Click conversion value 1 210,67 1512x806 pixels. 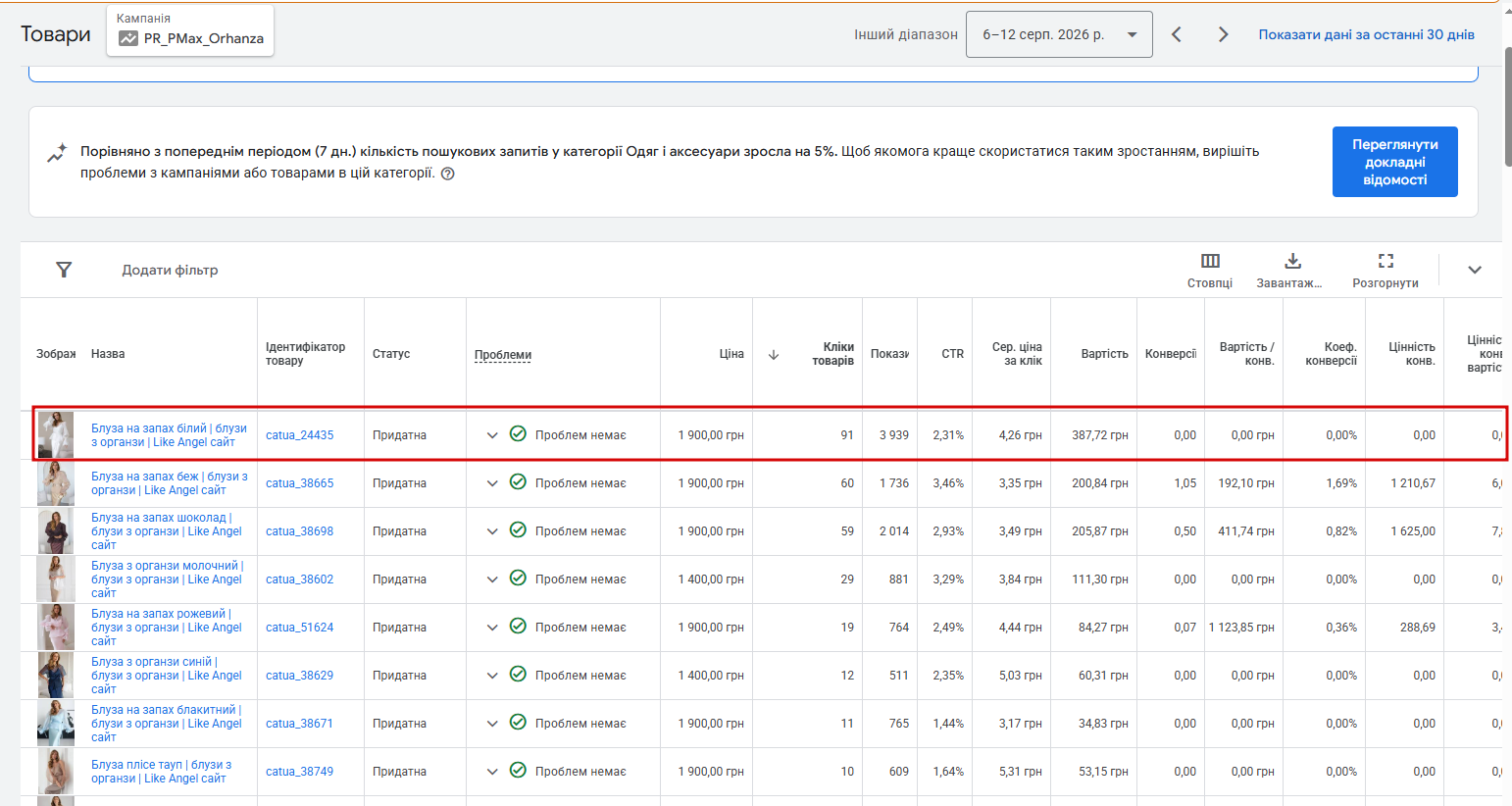tap(1413, 483)
